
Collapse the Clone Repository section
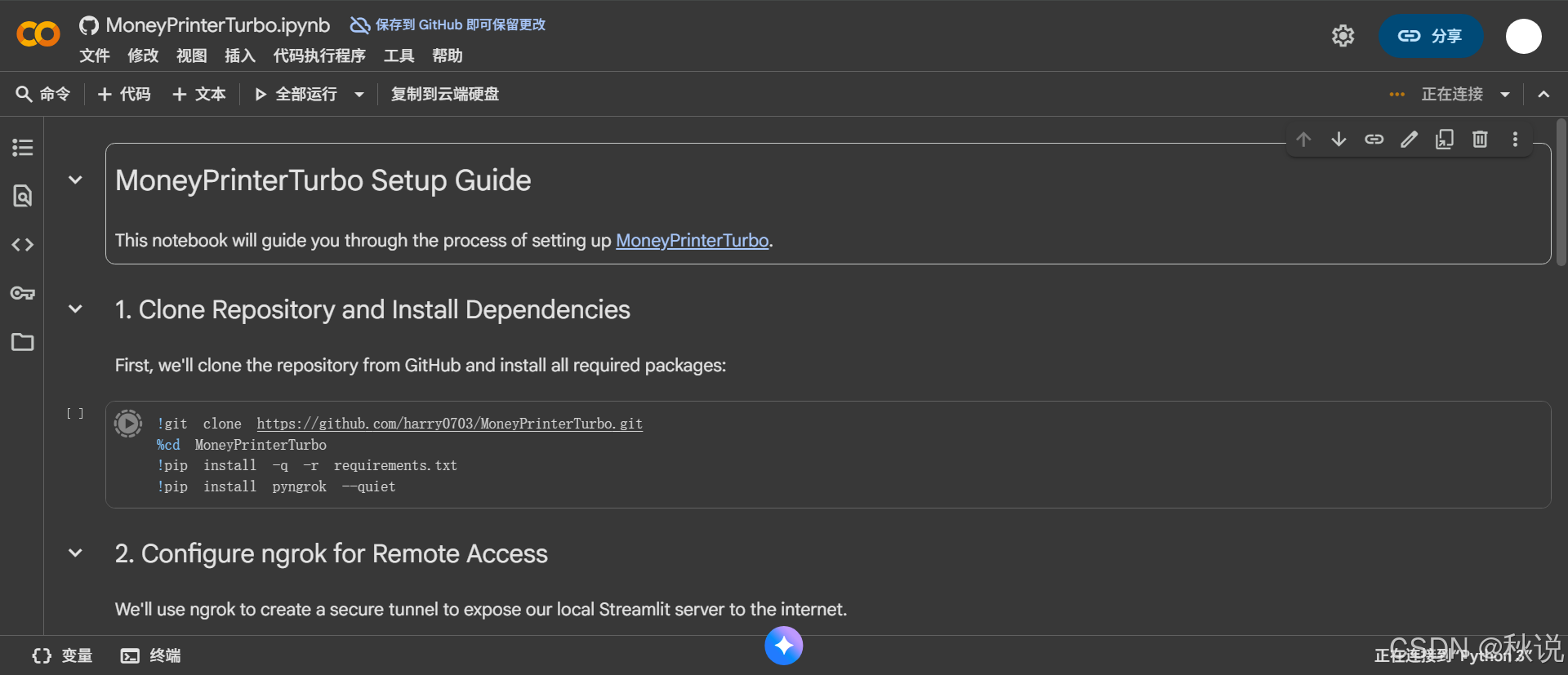coord(75,309)
